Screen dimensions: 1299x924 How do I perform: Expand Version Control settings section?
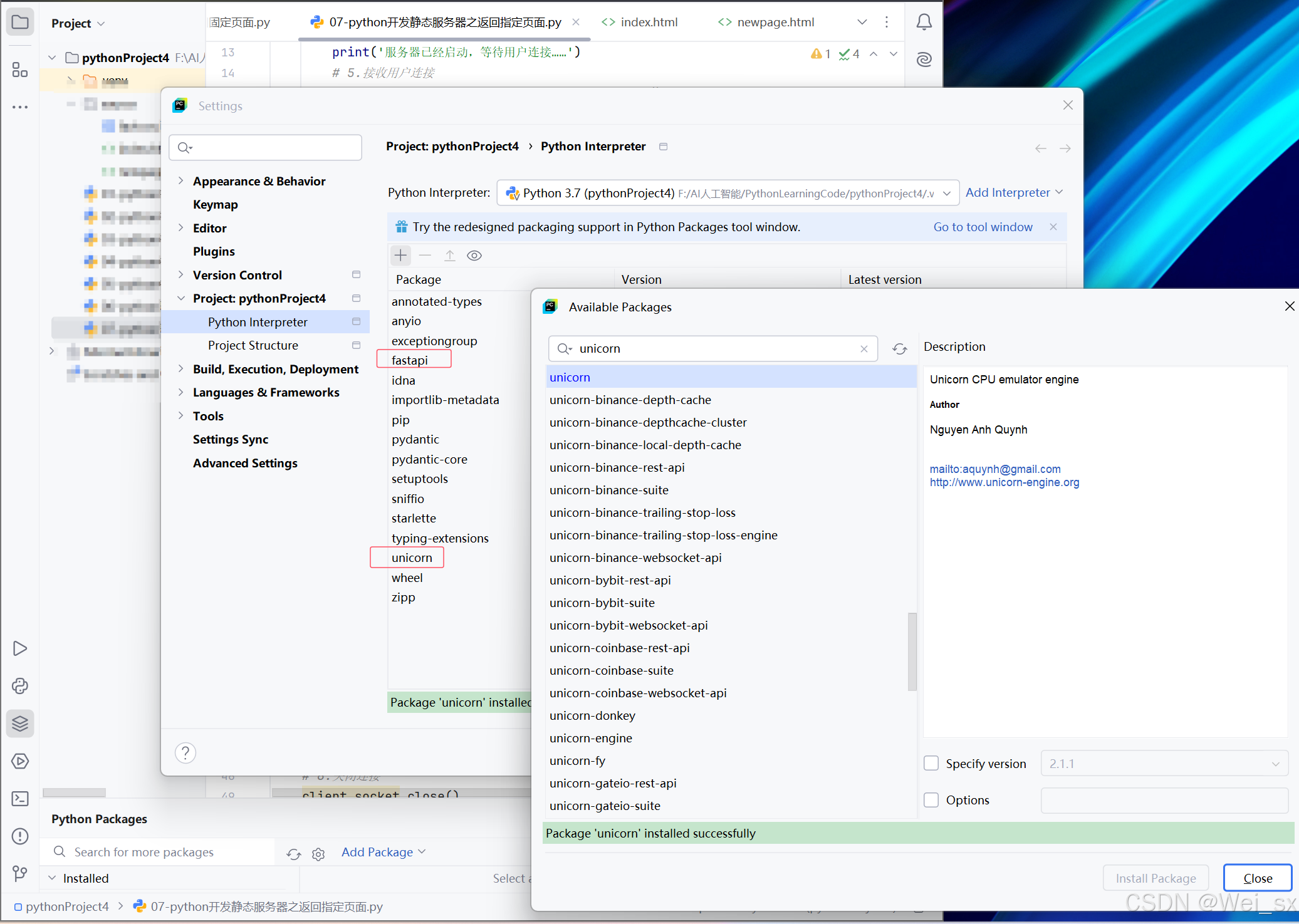tap(180, 275)
